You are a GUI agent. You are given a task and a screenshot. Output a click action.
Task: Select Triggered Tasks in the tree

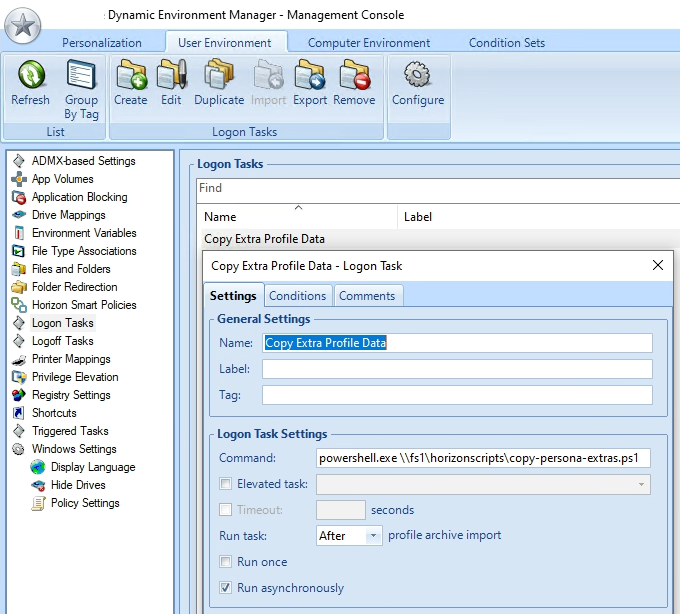70,431
